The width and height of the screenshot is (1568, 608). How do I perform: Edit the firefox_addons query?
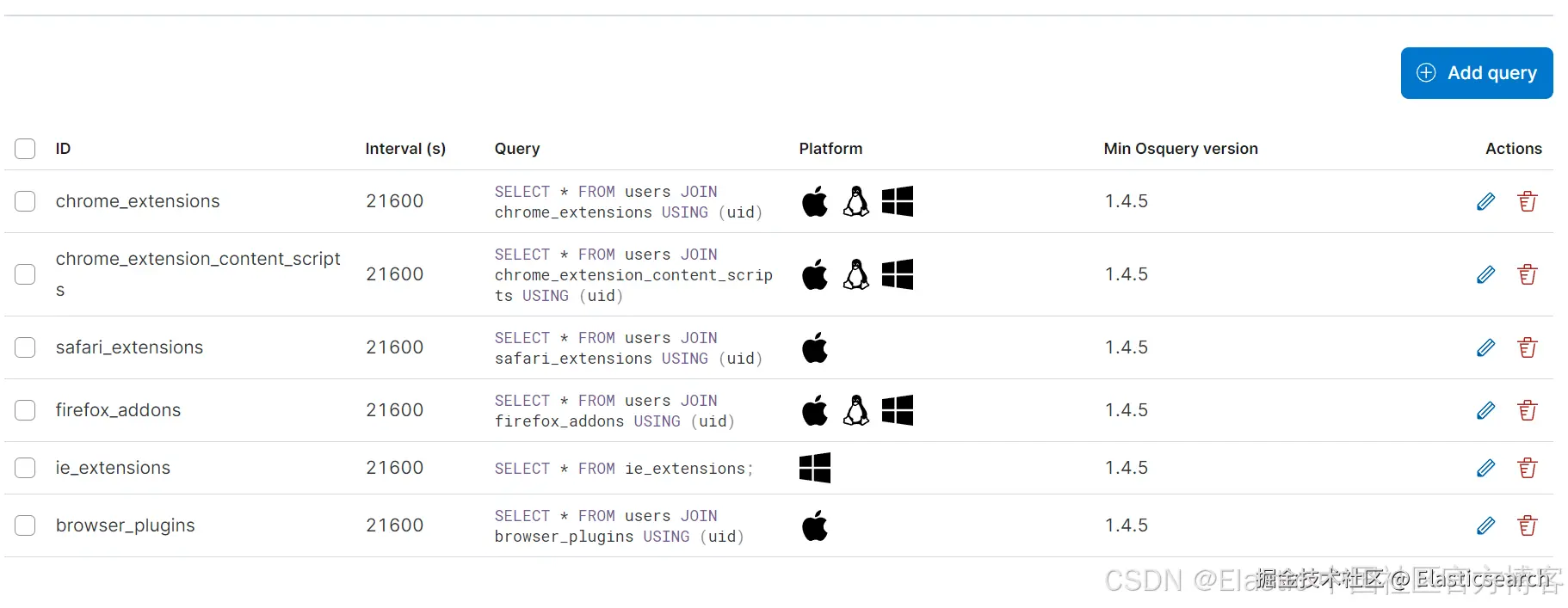pyautogui.click(x=1485, y=410)
